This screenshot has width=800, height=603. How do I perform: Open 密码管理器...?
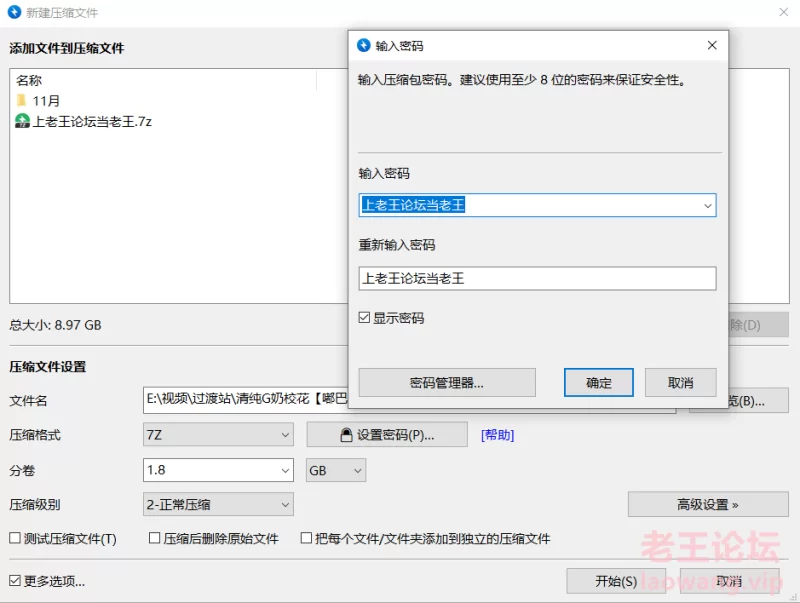447,383
